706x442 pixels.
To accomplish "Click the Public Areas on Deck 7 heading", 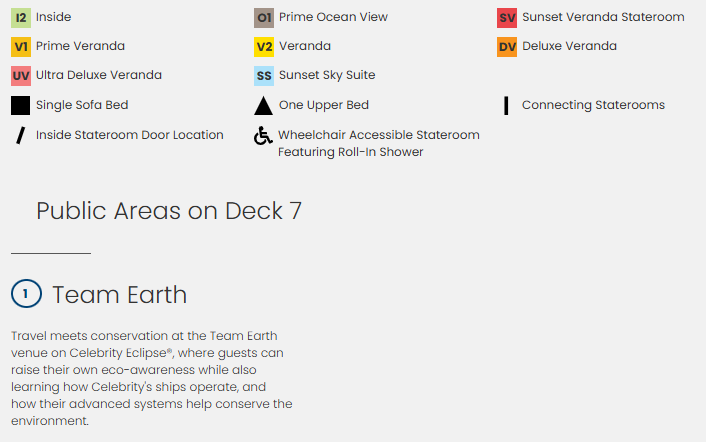I will (169, 211).
